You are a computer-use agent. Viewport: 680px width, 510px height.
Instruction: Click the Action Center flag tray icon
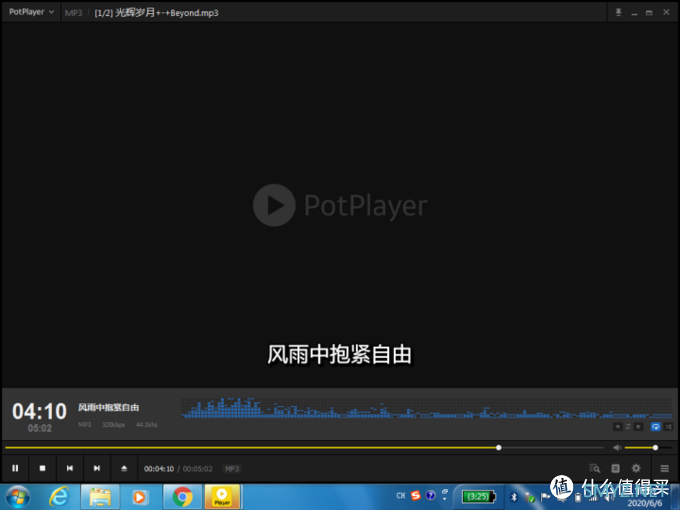(x=545, y=497)
